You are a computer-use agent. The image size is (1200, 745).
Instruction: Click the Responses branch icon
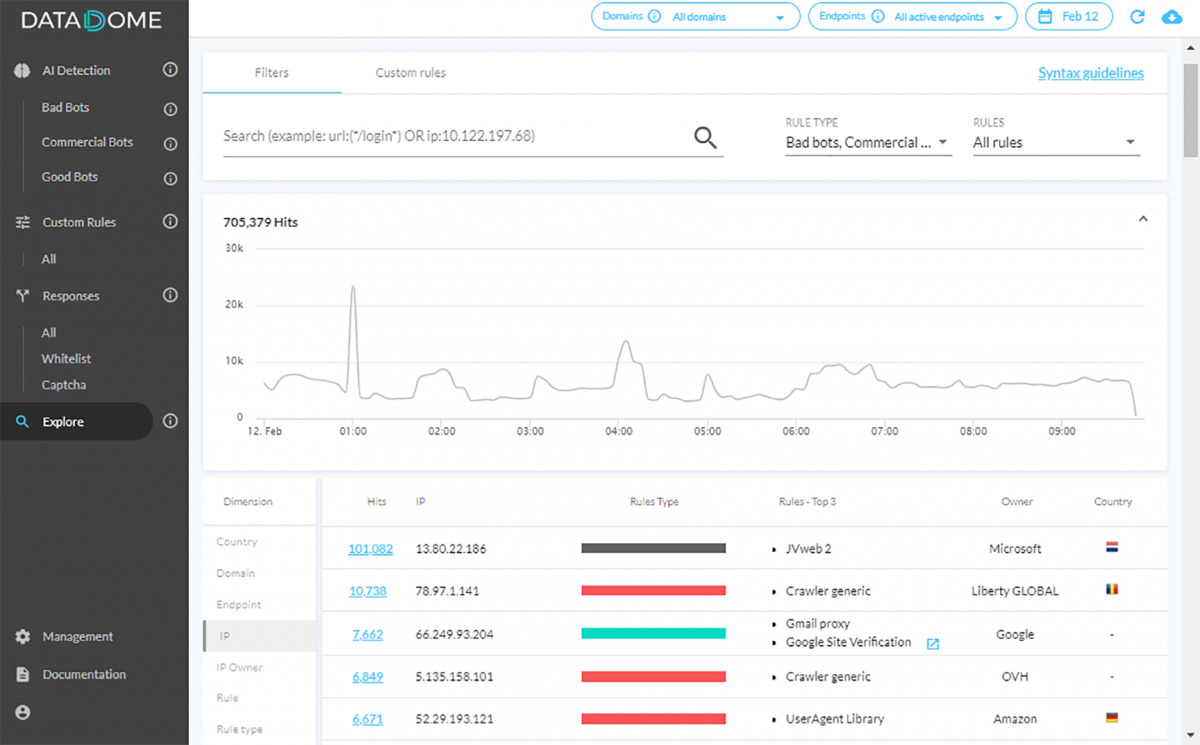click(x=22, y=296)
